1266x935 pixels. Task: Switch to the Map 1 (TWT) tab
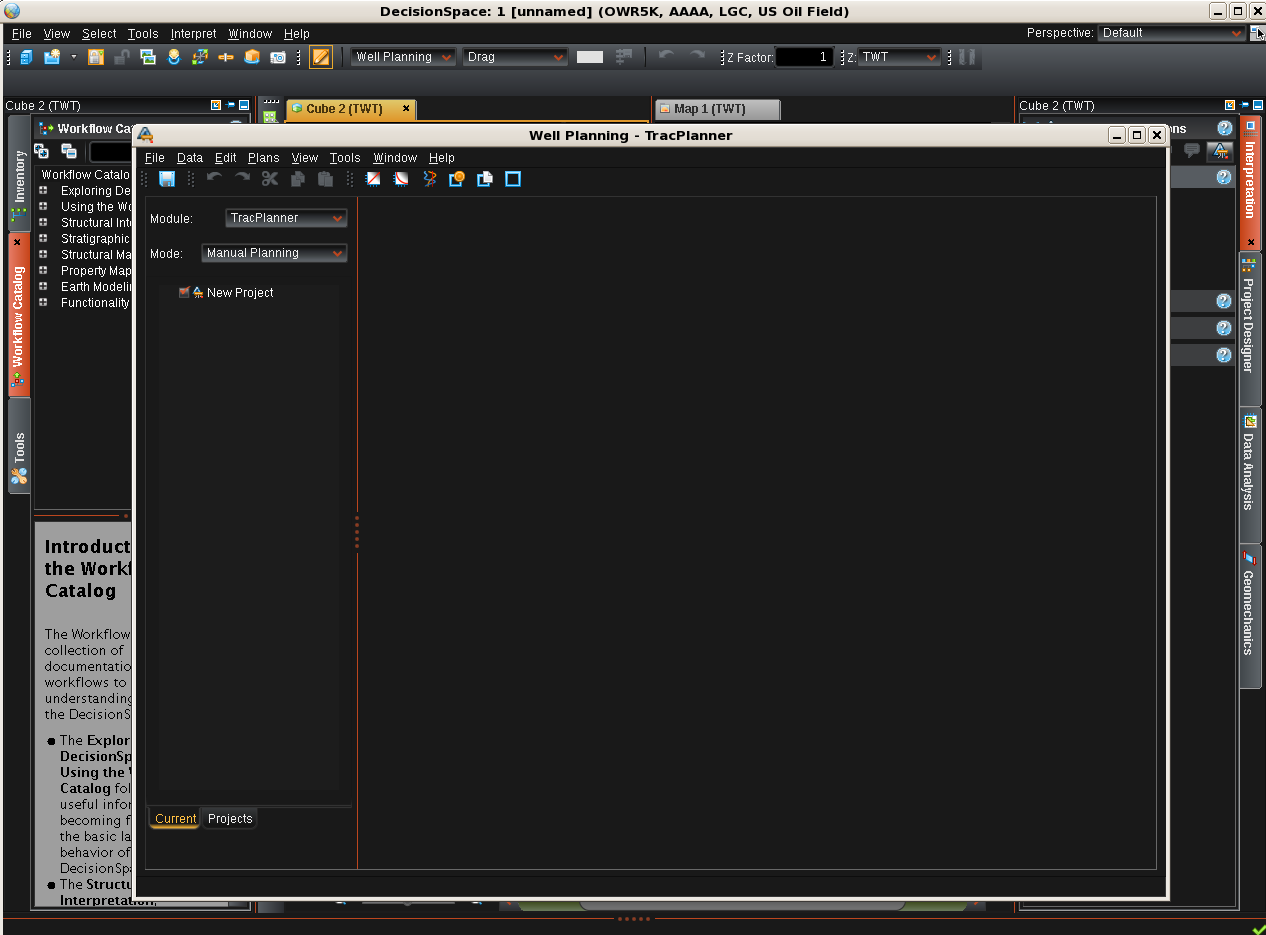click(717, 109)
